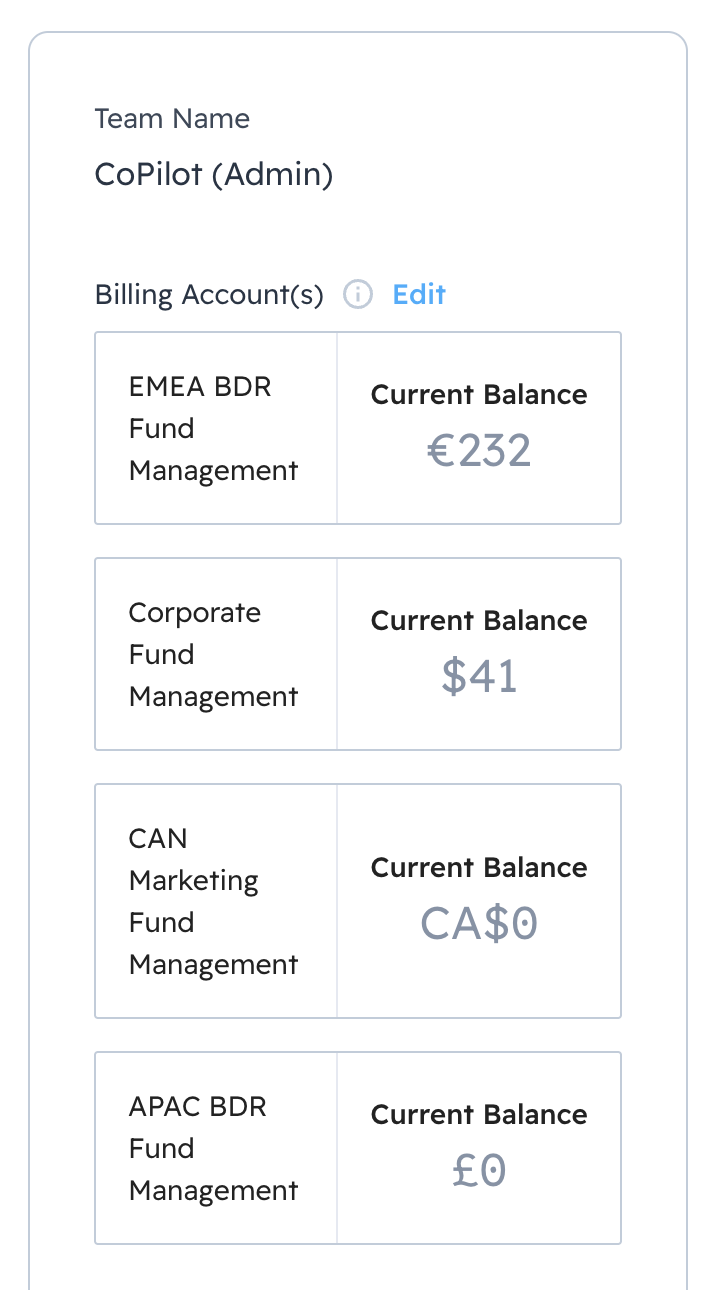Click the £0 balance amount
This screenshot has width=722, height=1290.
click(479, 1171)
